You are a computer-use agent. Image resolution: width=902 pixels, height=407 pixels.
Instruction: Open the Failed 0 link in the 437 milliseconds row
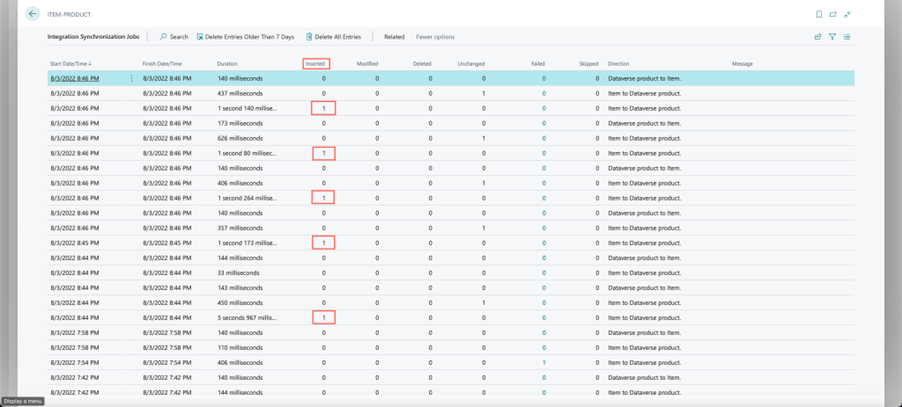[544, 93]
